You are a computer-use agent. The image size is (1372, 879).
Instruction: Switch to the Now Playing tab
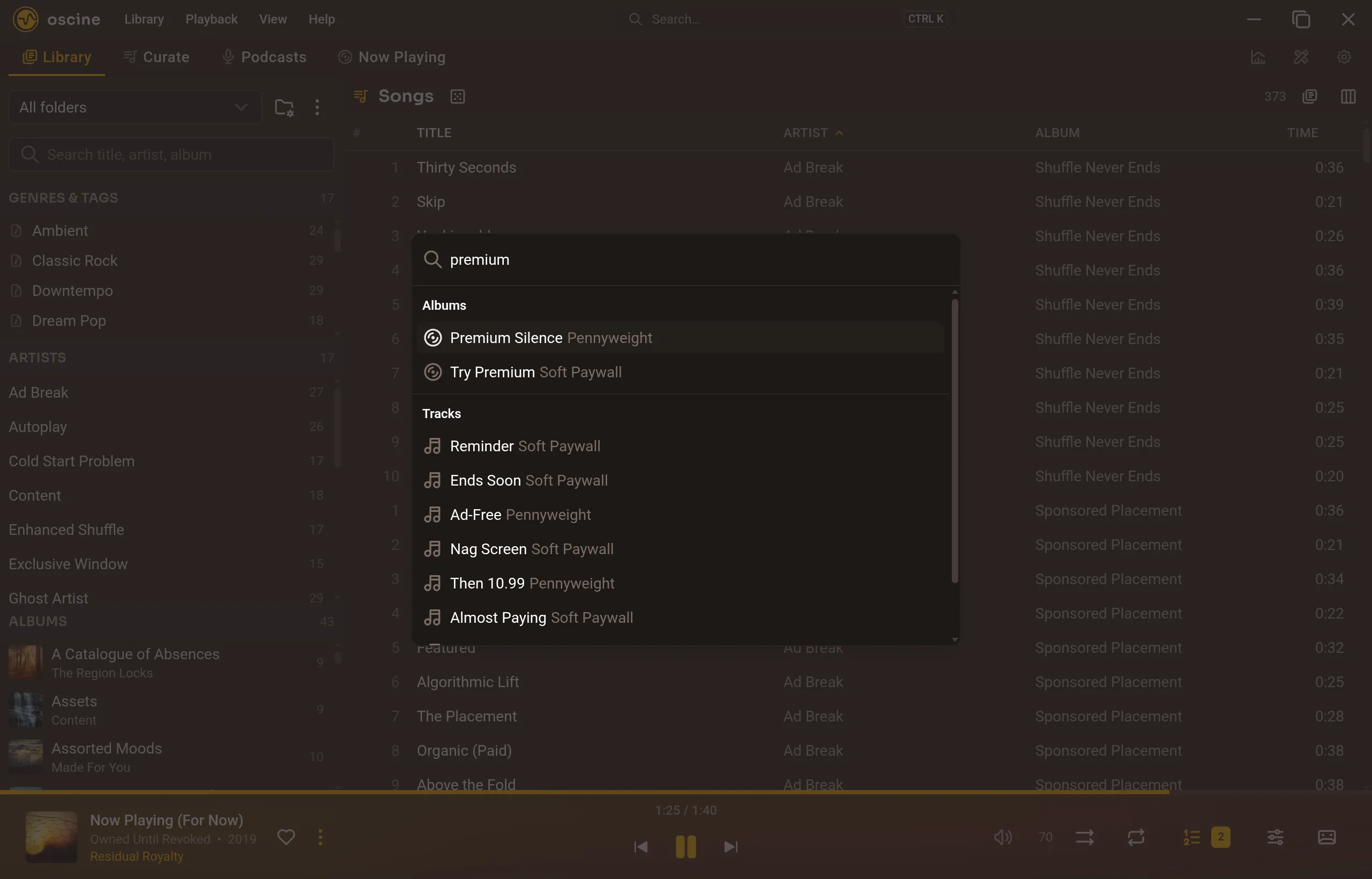click(392, 57)
